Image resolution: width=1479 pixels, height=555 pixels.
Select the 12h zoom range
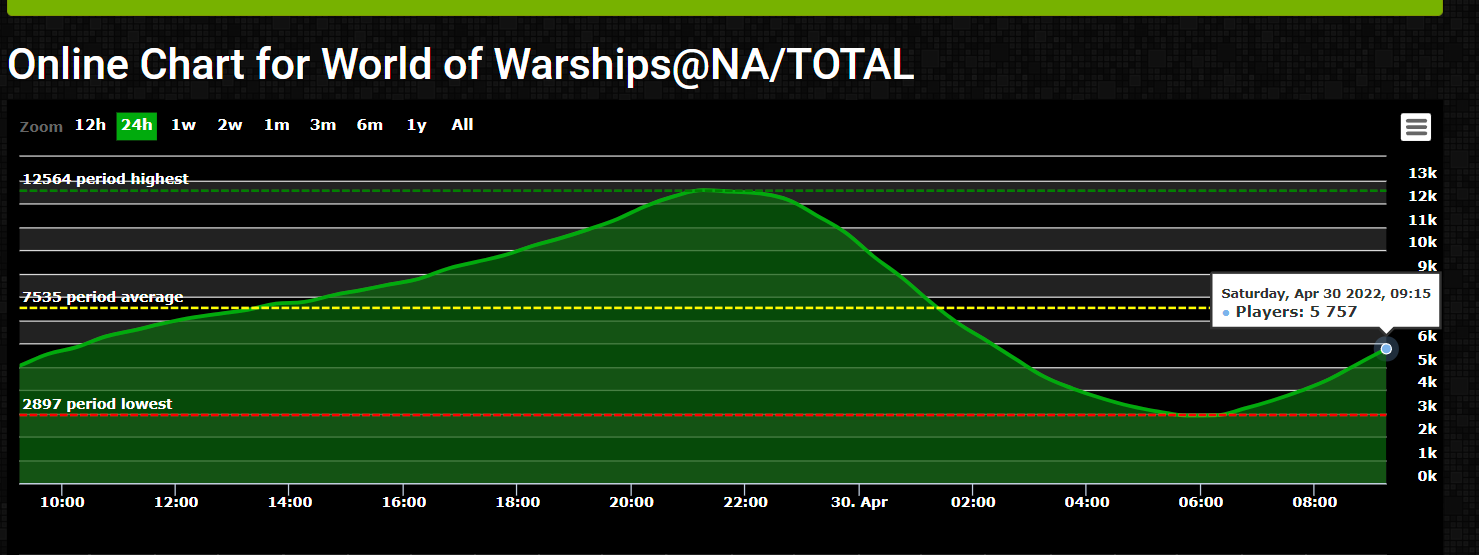[90, 126]
